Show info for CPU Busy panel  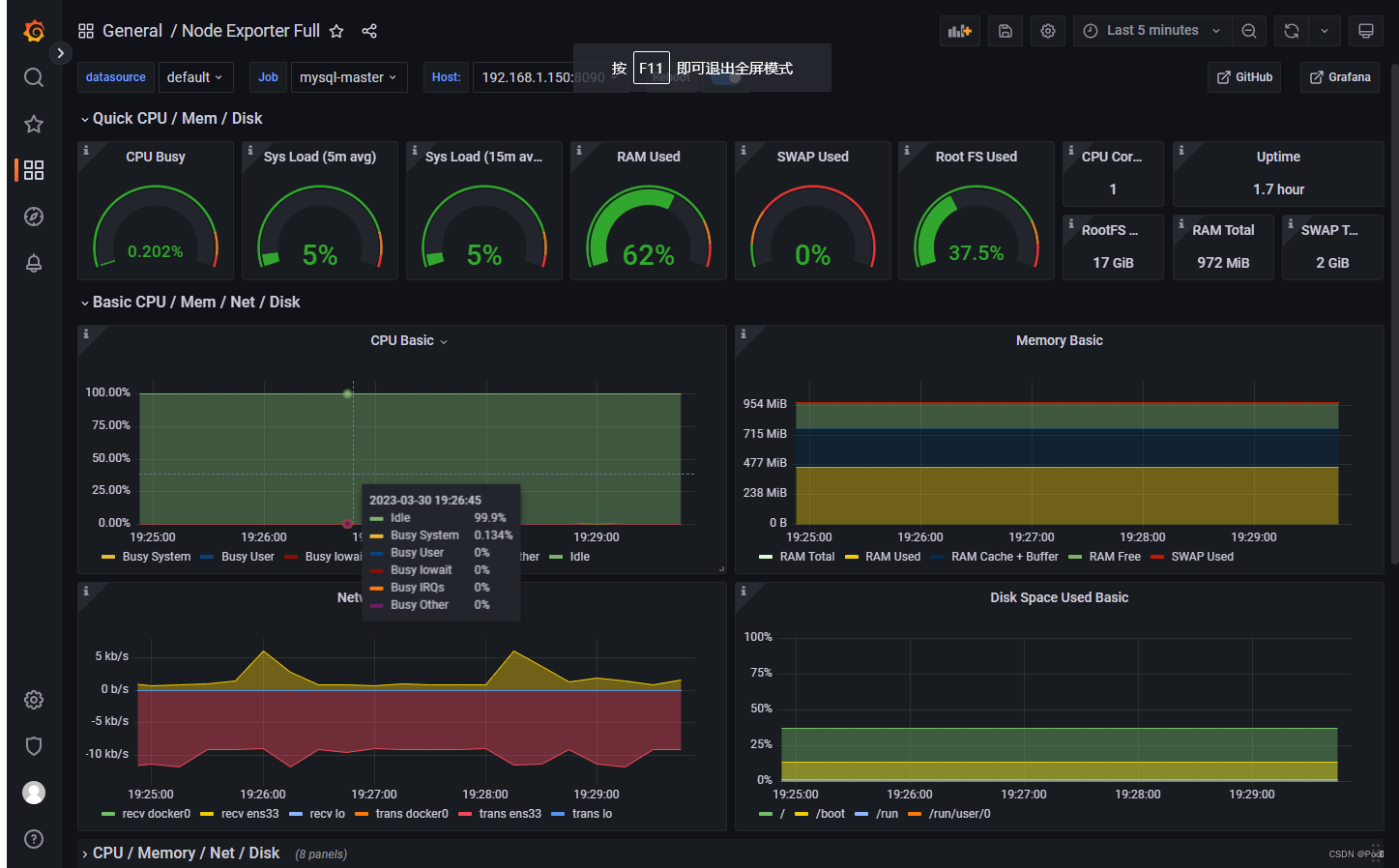86,150
